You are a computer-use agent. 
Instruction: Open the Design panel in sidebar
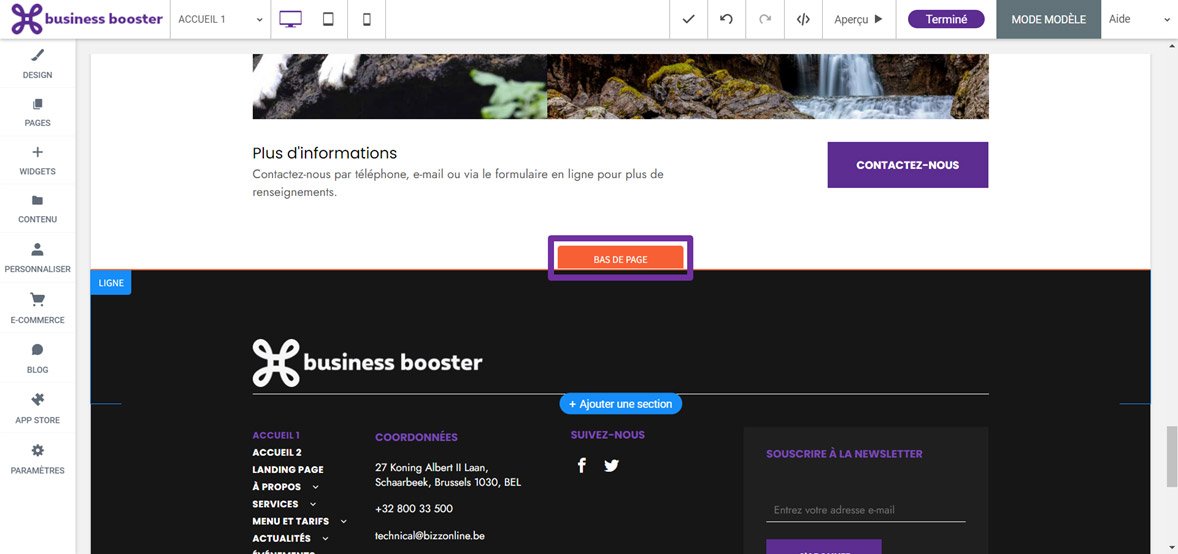[x=37, y=64]
